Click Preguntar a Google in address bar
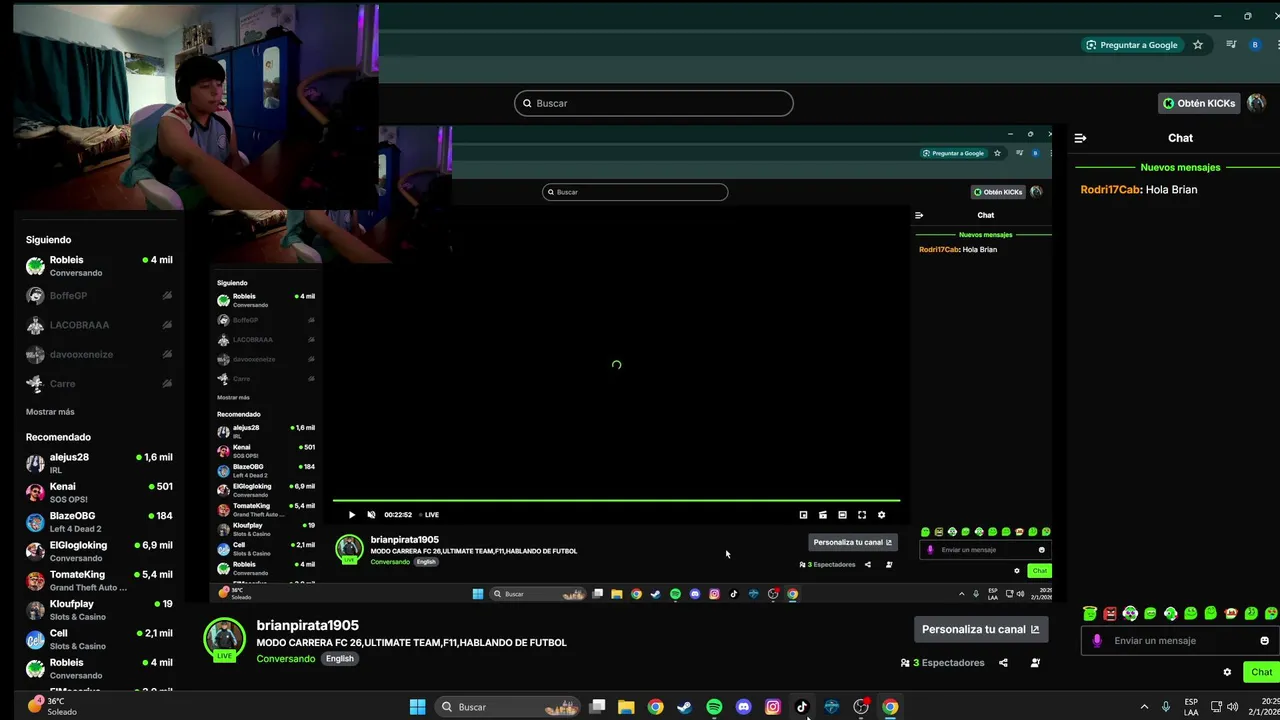1280x720 pixels. coord(1131,45)
